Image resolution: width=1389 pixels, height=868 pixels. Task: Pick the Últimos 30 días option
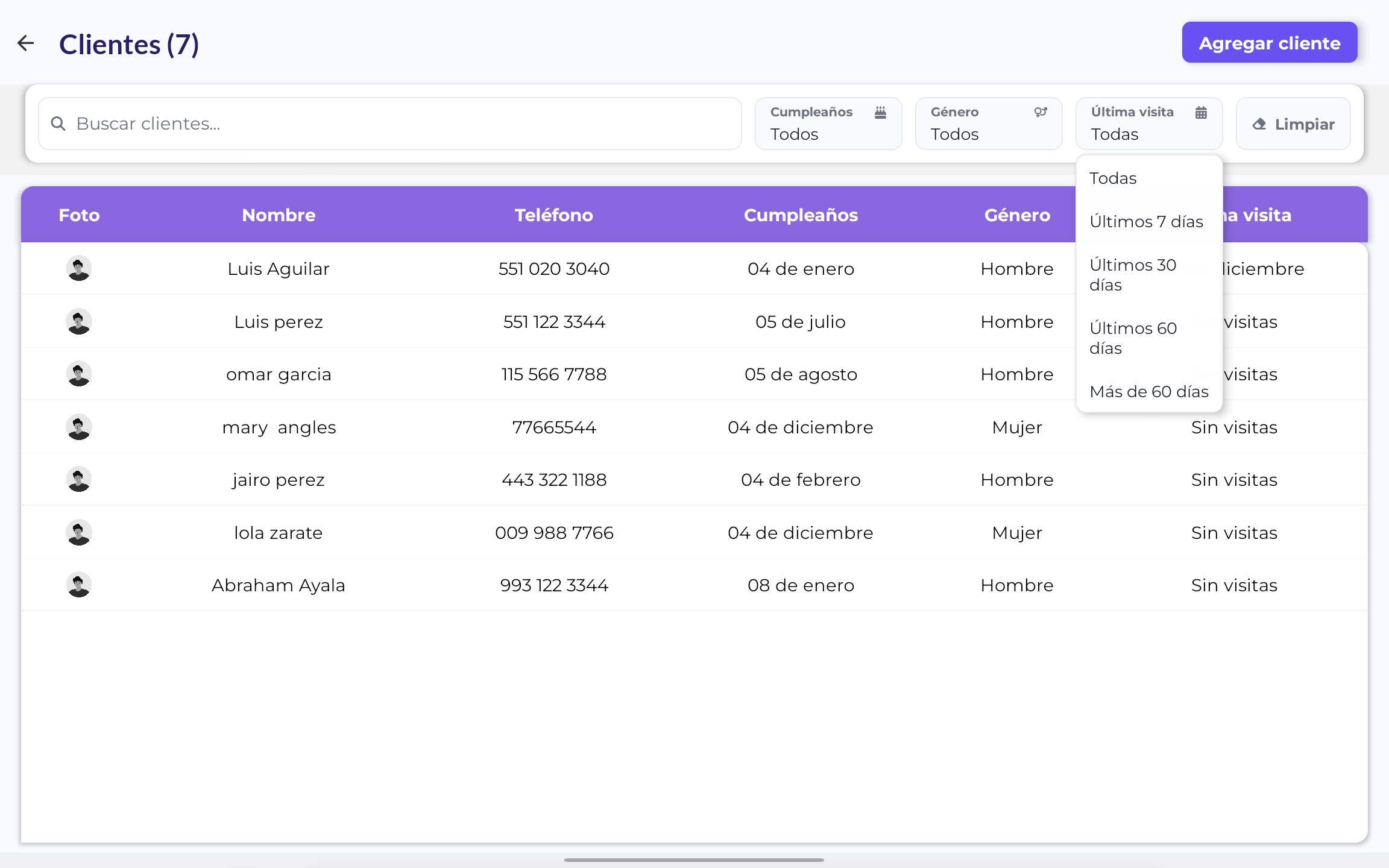coord(1133,275)
